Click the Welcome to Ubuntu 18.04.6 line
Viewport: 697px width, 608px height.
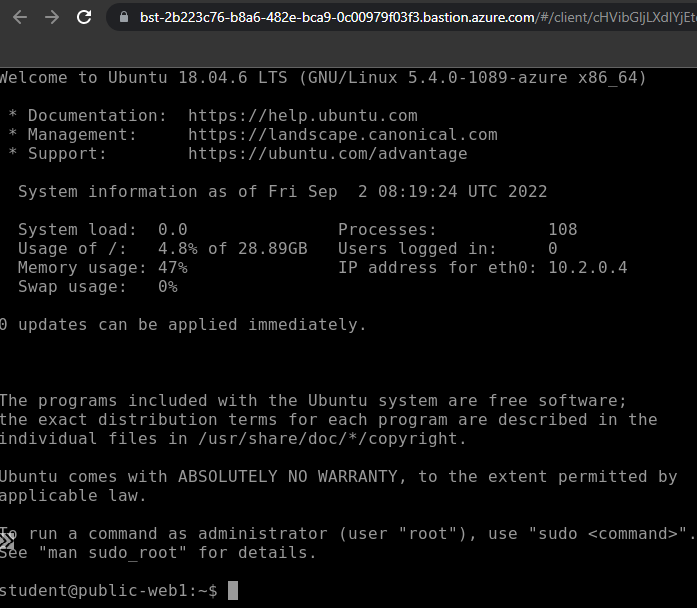(322, 77)
